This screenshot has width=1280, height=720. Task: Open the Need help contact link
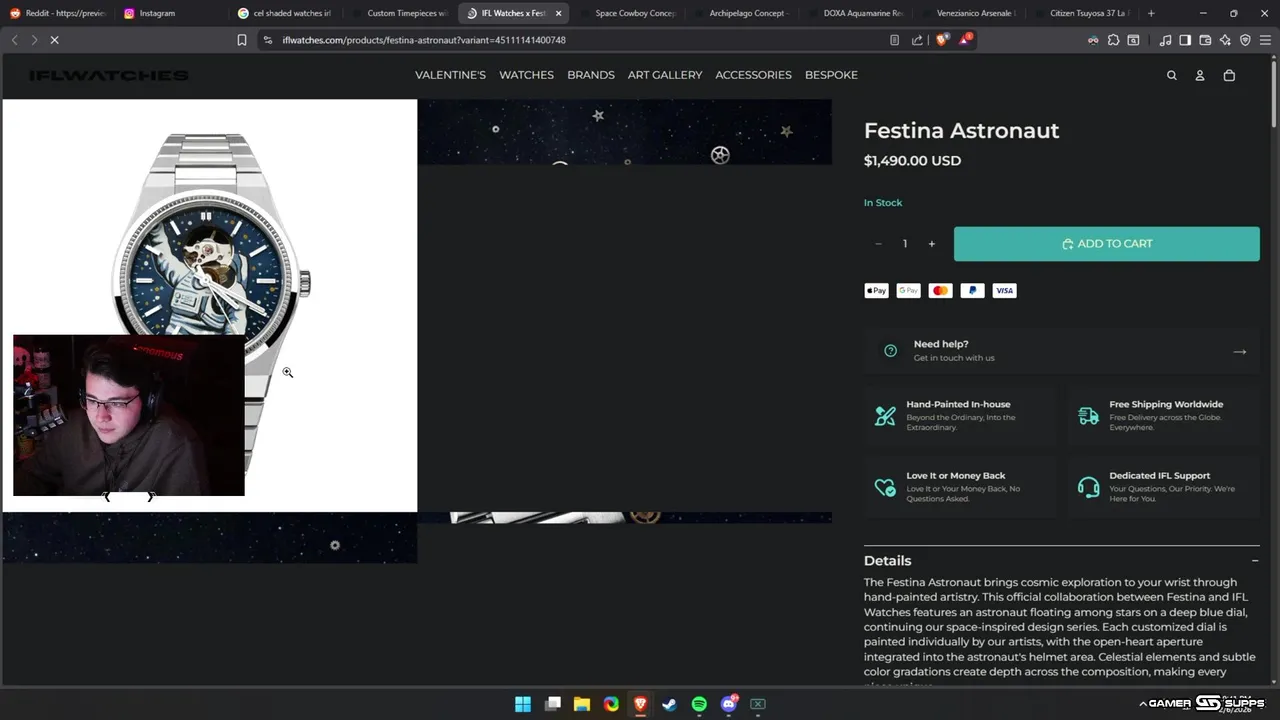point(1062,351)
